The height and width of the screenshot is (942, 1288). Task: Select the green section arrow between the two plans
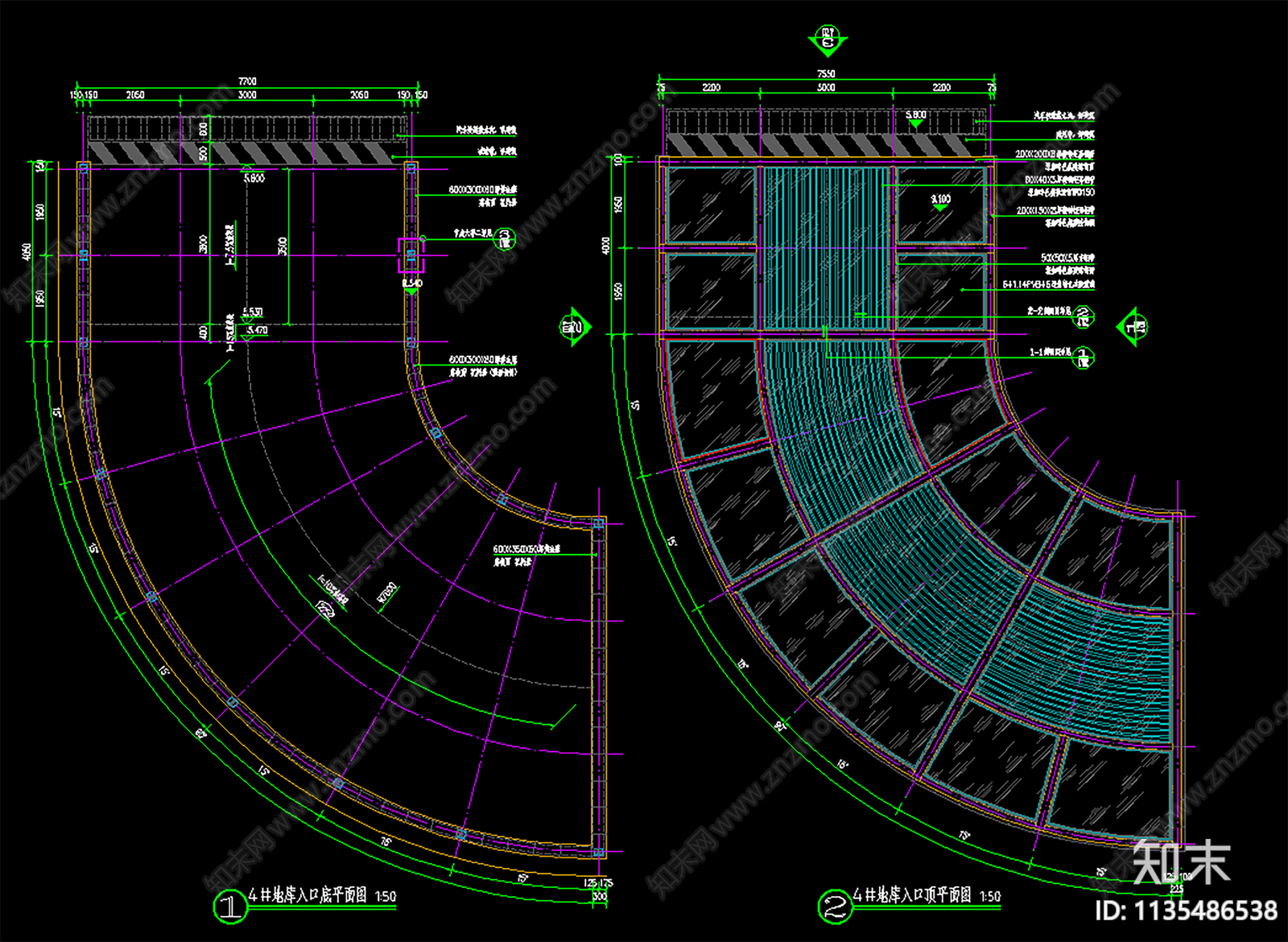pos(575,327)
